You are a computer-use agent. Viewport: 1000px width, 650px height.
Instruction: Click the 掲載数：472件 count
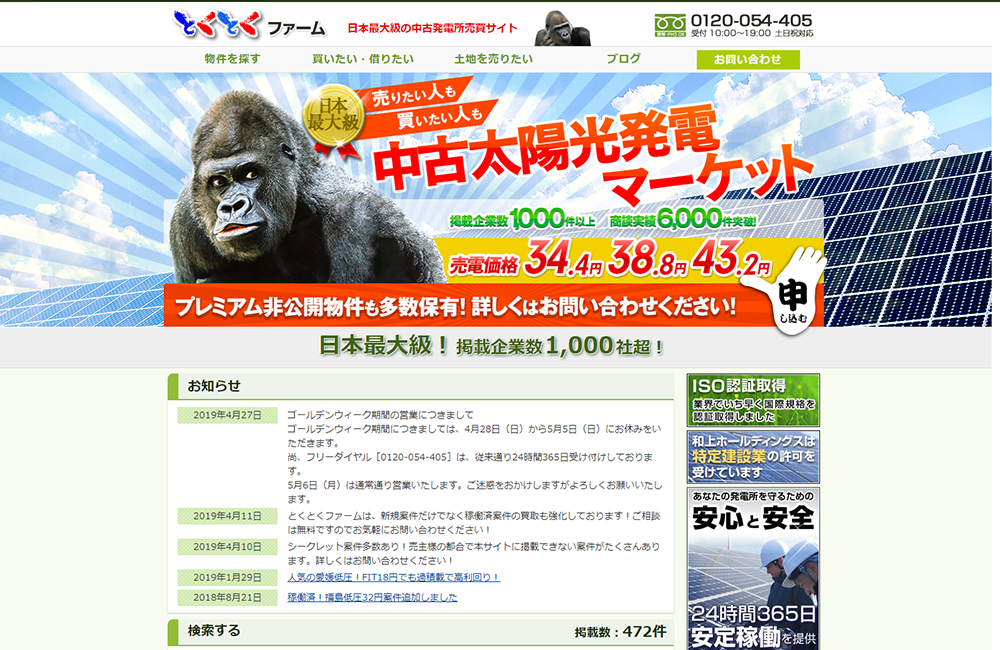tap(621, 632)
